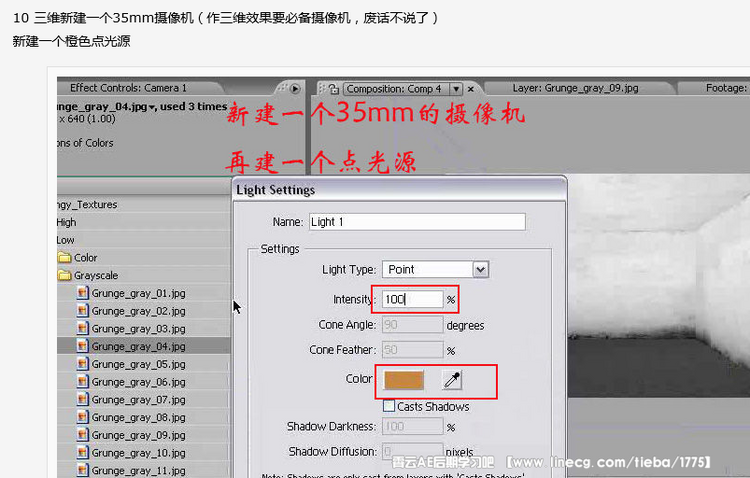This screenshot has height=478, width=750.
Task: Select the Composition: Comp 4 tab
Action: click(394, 89)
